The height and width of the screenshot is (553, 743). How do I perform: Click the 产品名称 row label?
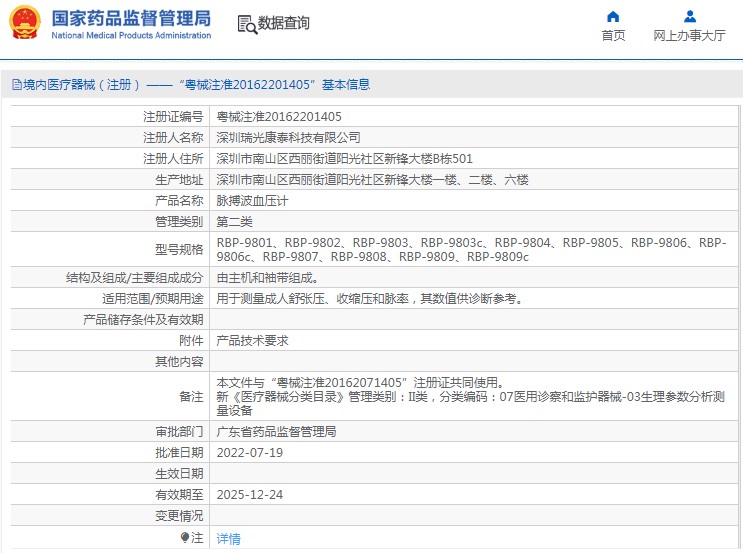click(179, 200)
